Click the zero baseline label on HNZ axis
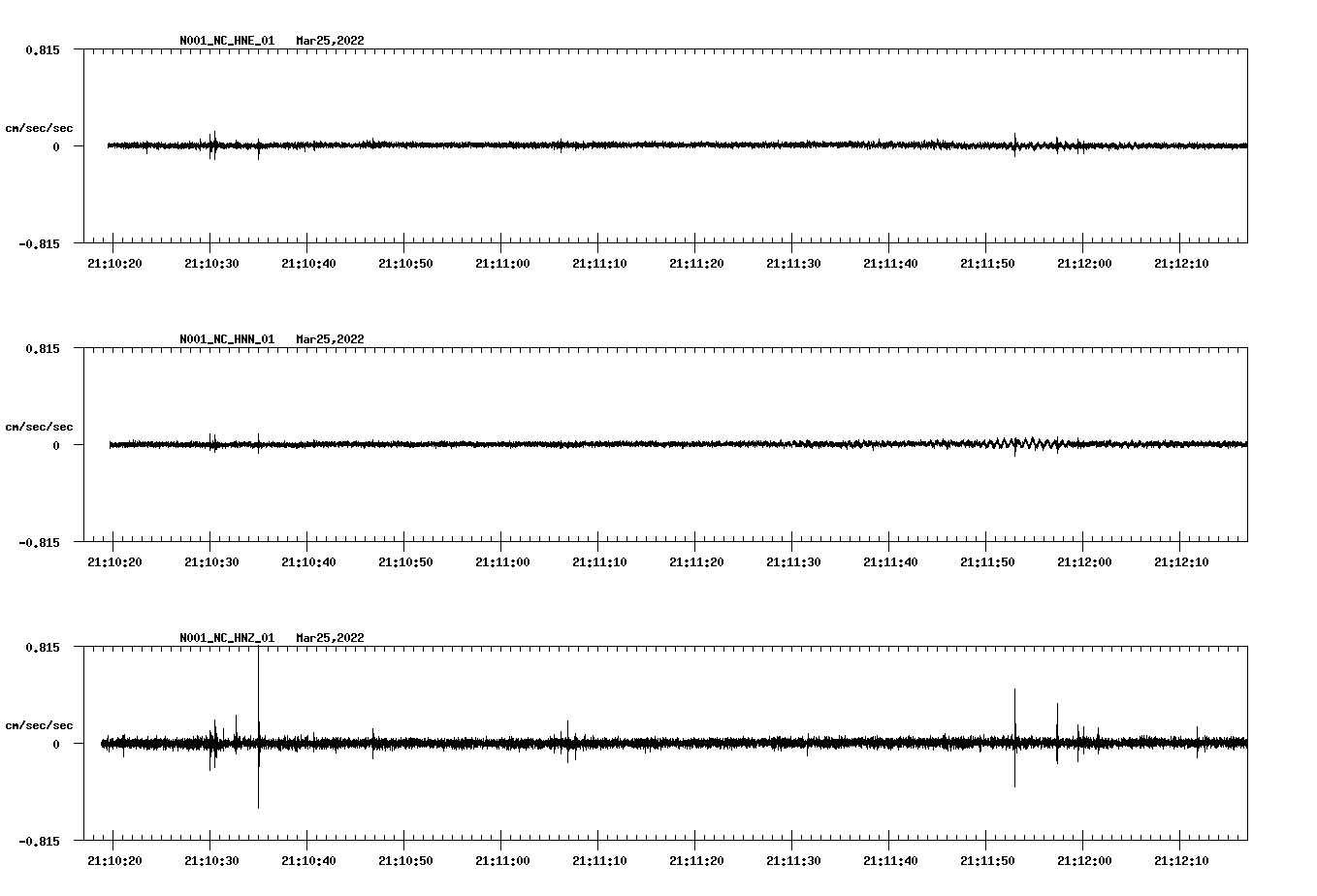The image size is (1317, 896). [56, 744]
